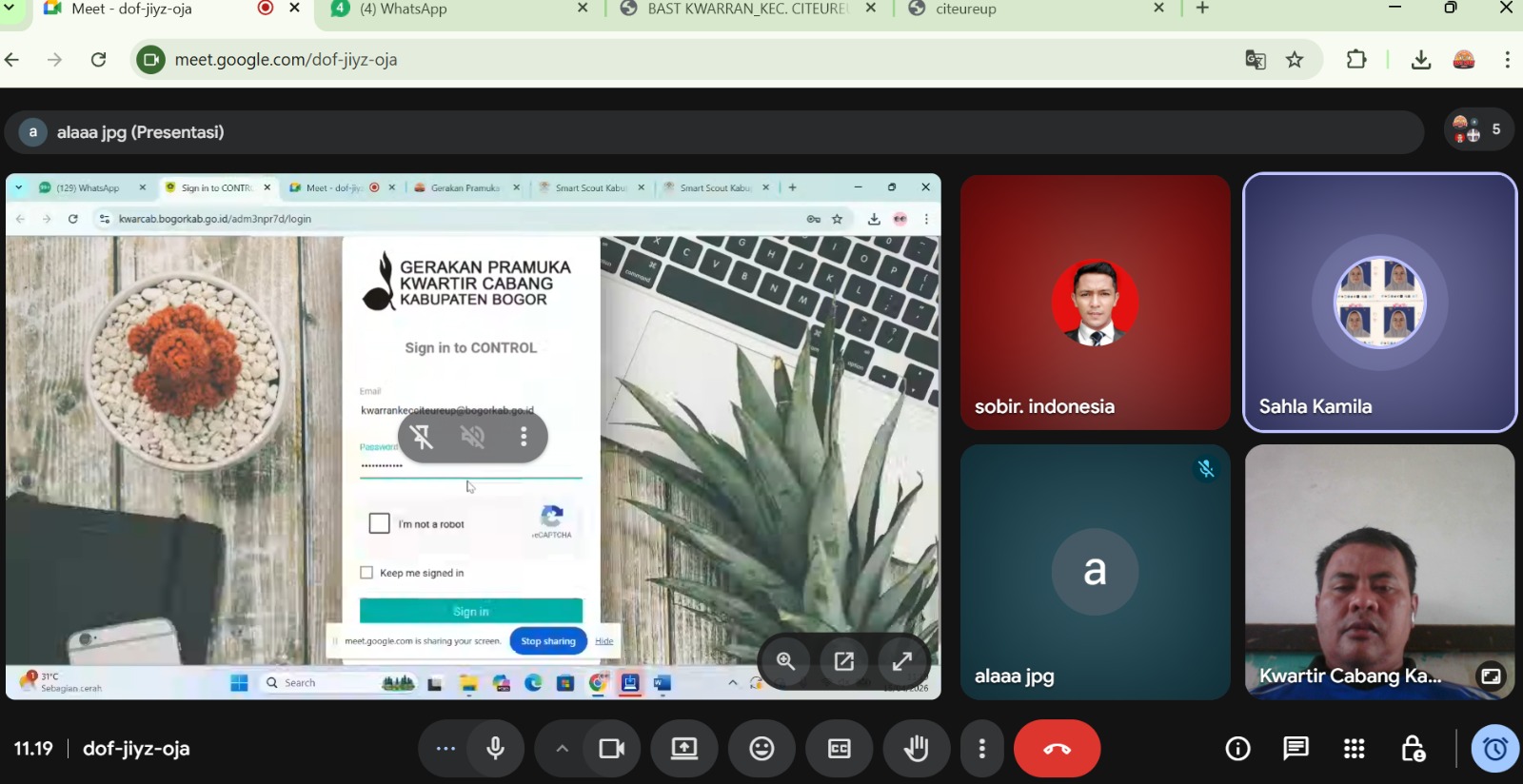Toggle closed captions button
Image resolution: width=1523 pixels, height=784 pixels.
839,749
